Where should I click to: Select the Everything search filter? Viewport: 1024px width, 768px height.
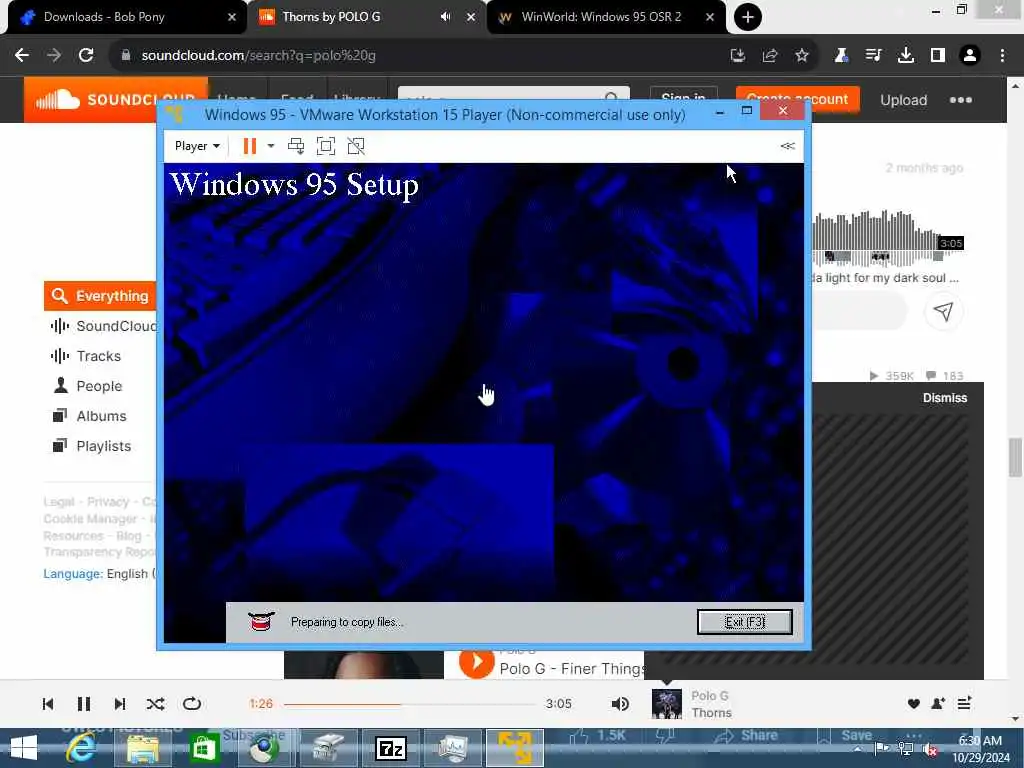click(100, 296)
